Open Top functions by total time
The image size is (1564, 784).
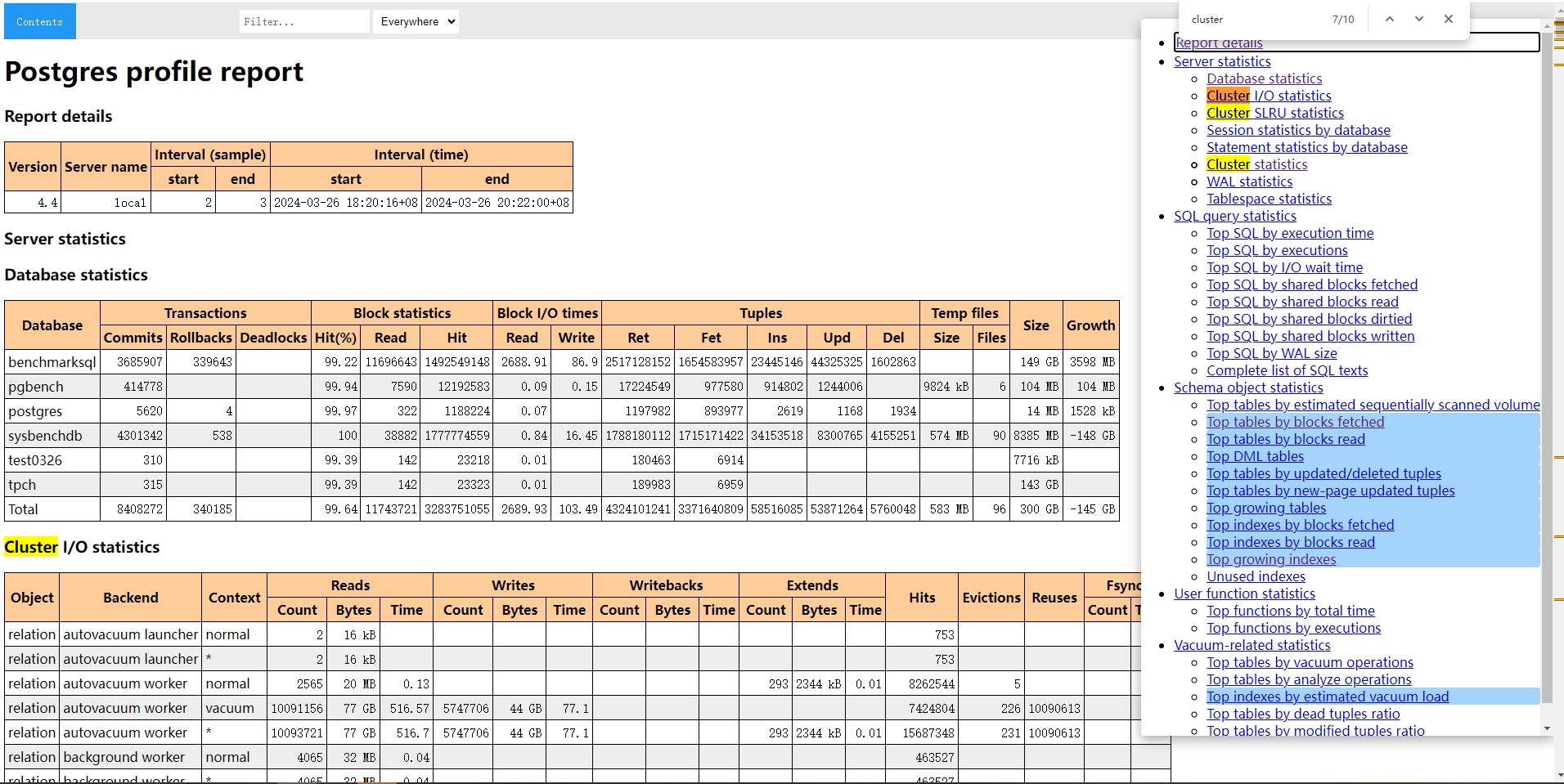[1291, 611]
